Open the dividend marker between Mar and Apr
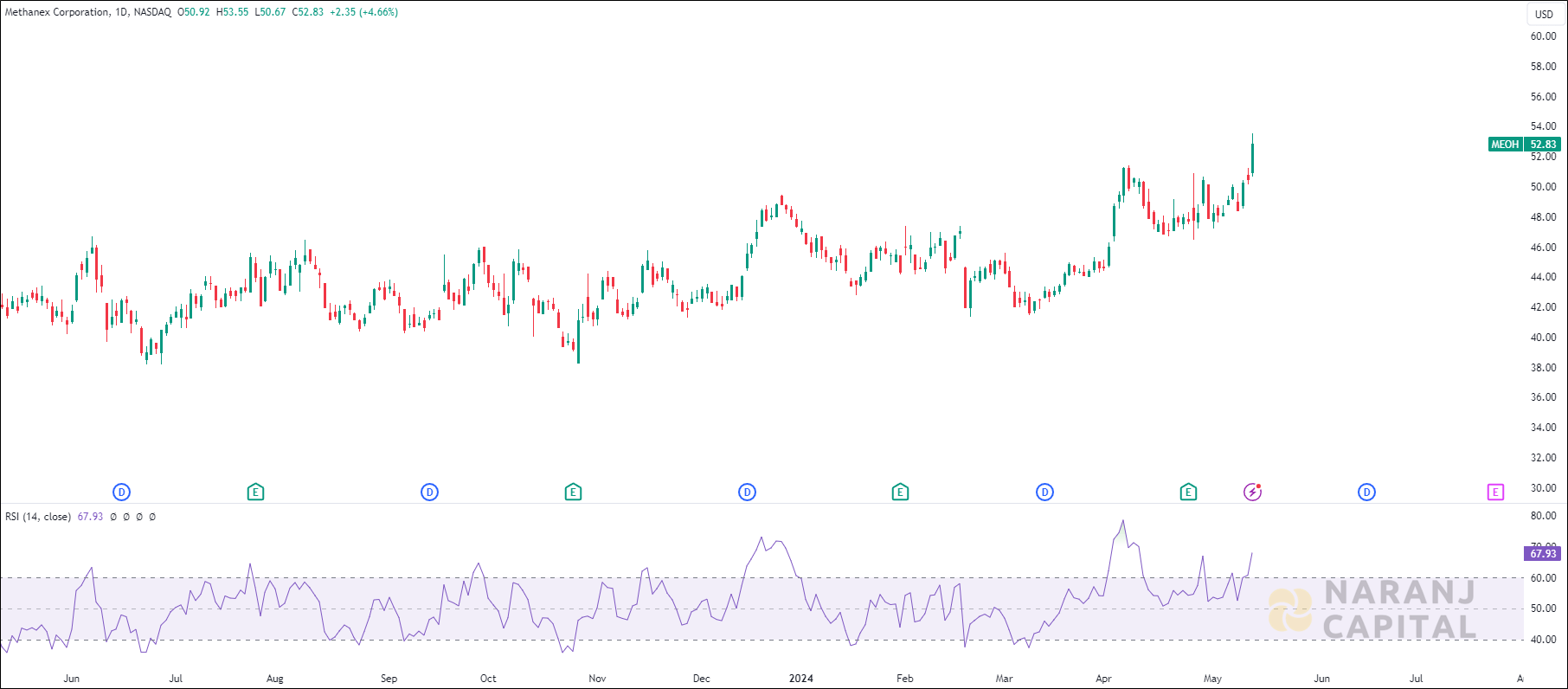1568x689 pixels. (1045, 493)
